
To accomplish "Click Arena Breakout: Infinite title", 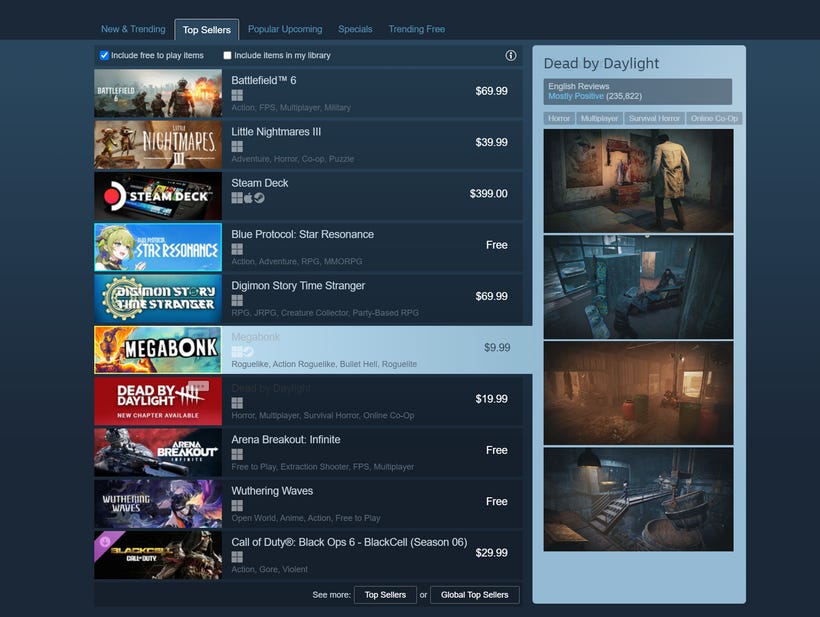I will pos(286,439).
